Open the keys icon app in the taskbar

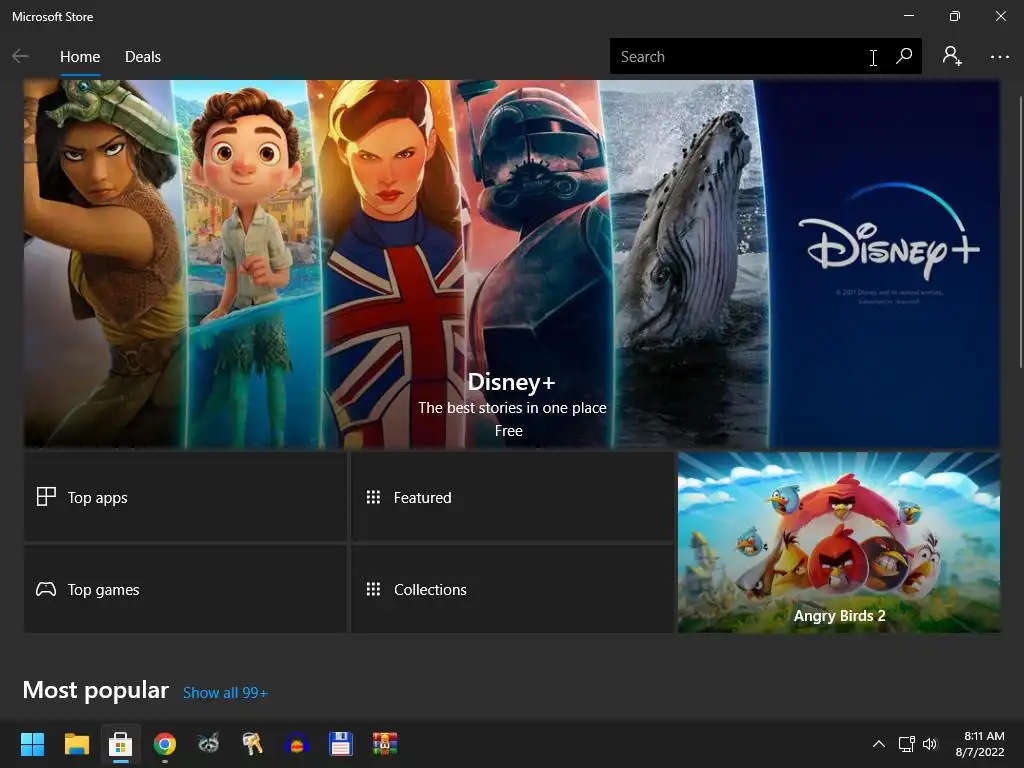pos(252,744)
